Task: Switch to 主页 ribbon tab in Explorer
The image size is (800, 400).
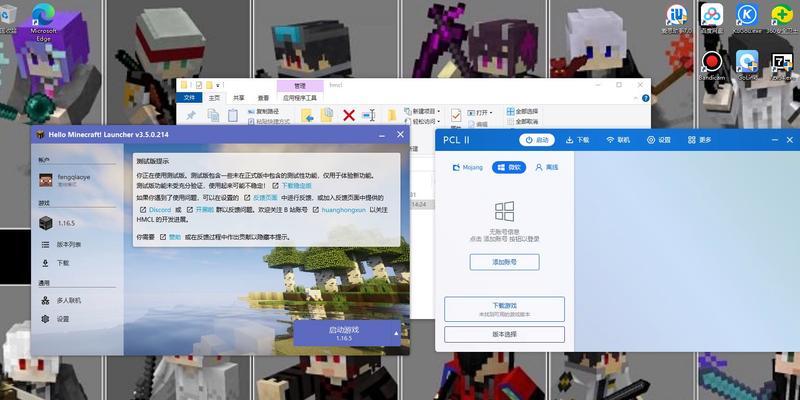Action: [215, 97]
